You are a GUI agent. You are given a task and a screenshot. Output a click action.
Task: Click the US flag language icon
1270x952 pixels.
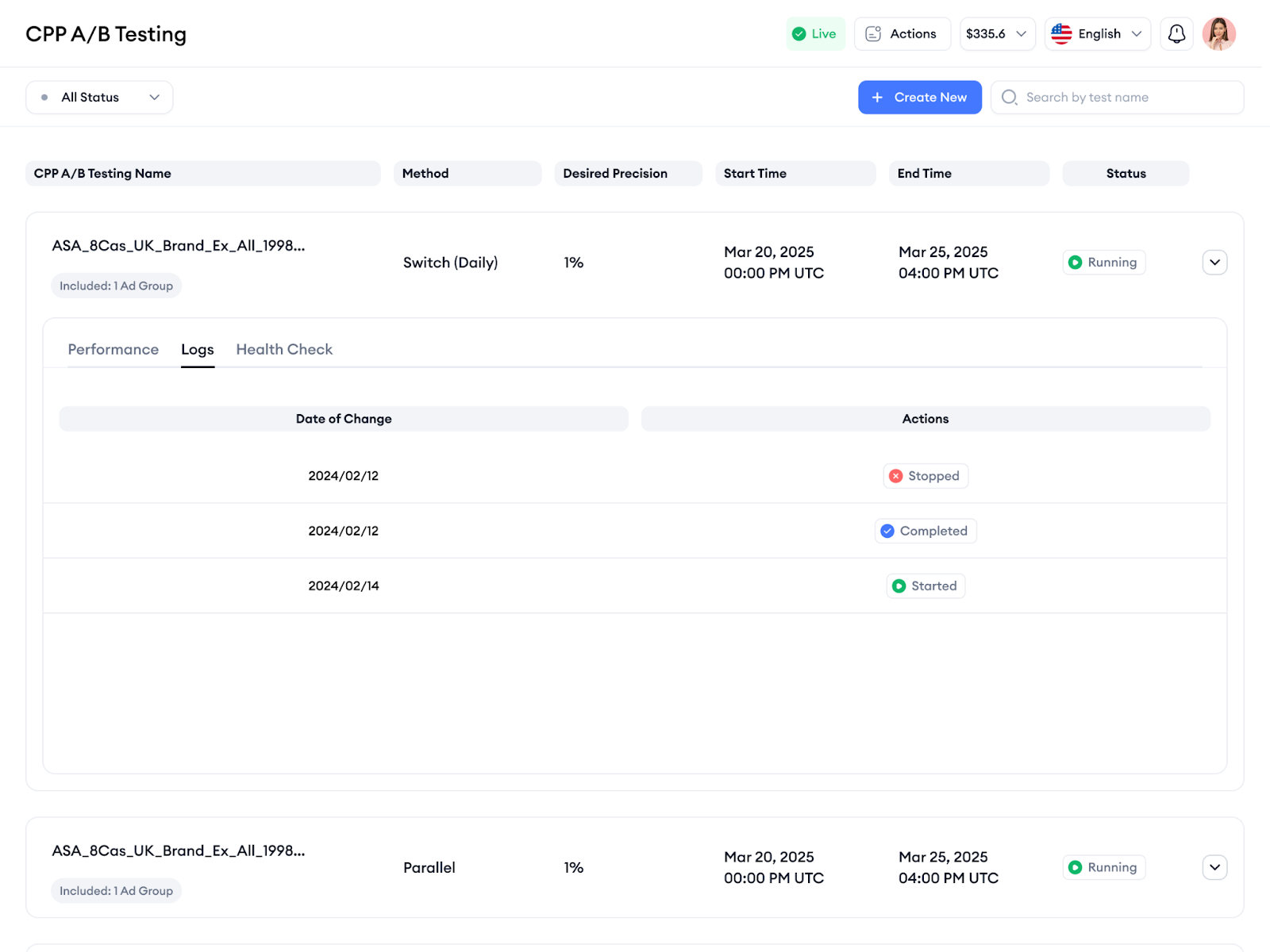tap(1061, 34)
